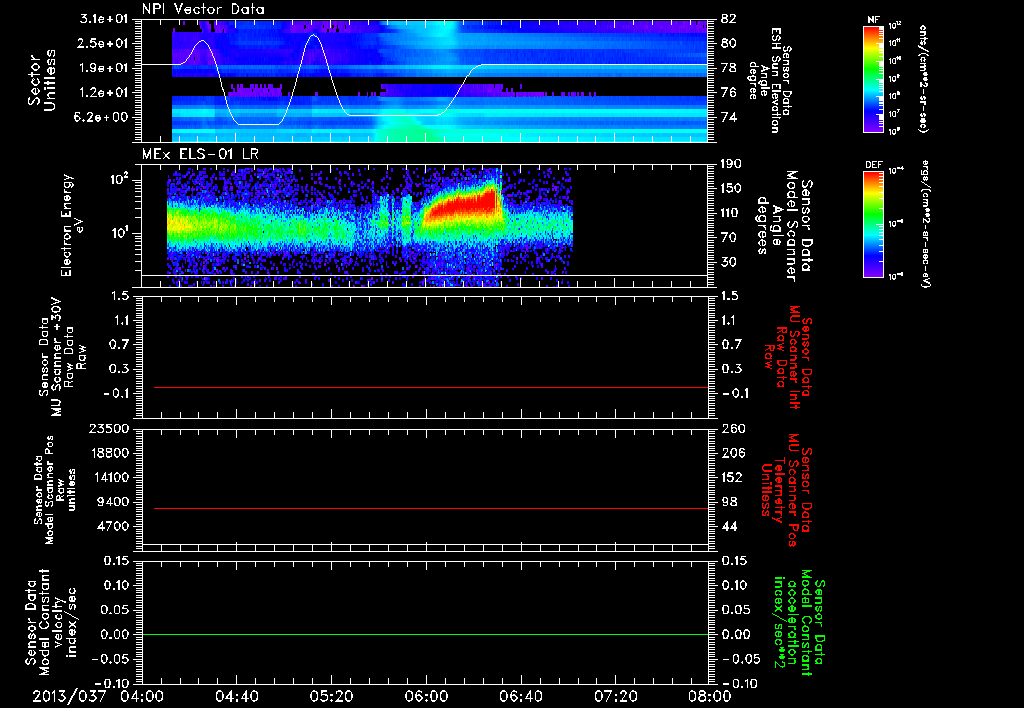Screen dimensions: 1024x708
Task: Click the "78" Sun elevation tick label
Action: [728, 68]
